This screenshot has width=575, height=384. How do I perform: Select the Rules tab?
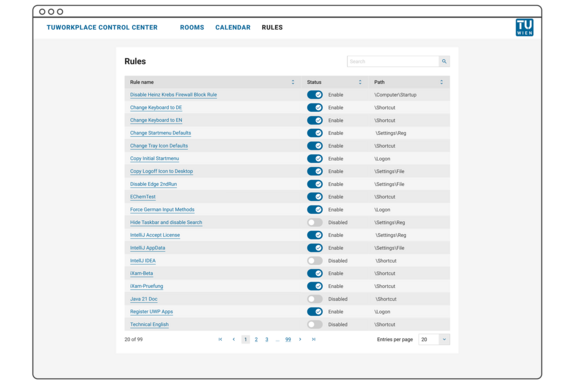click(272, 28)
